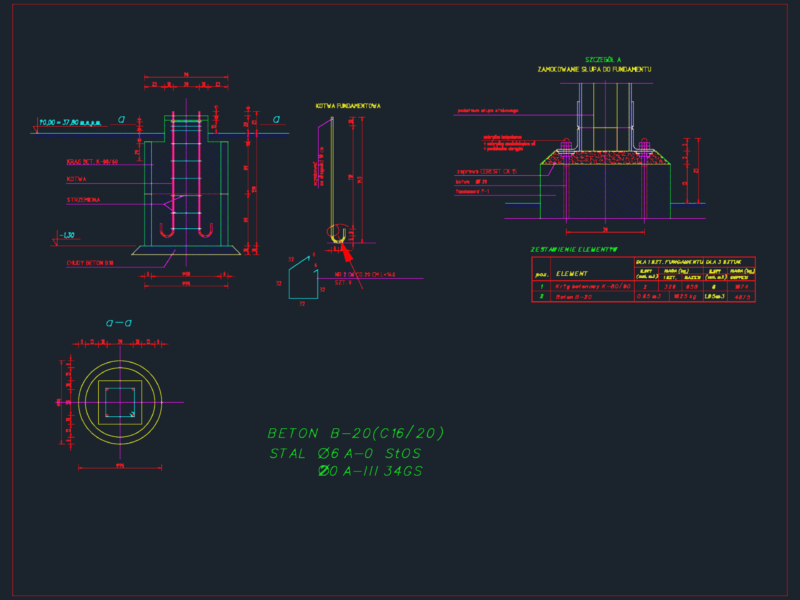The height and width of the screenshot is (600, 800).
Task: Click the 'DLA 3 SZTUK' table header
Action: point(723,262)
